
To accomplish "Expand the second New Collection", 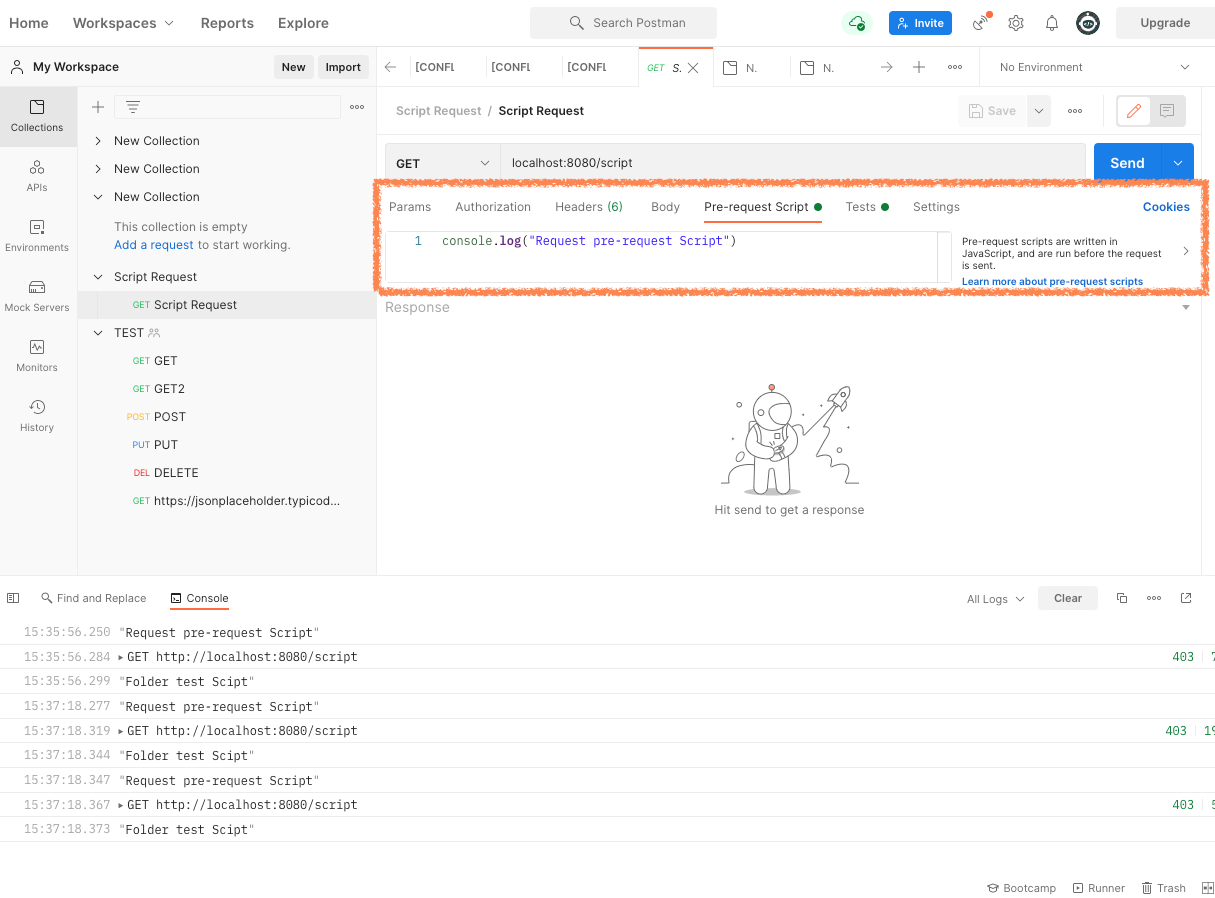I will point(98,169).
